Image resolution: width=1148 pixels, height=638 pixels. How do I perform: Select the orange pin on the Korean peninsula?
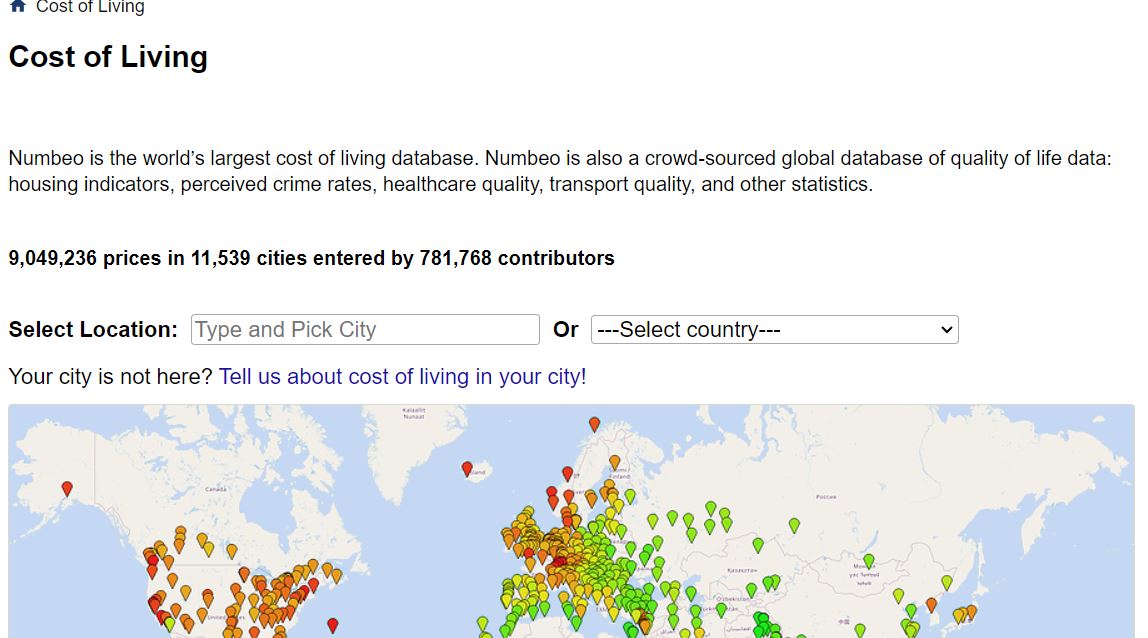(931, 605)
